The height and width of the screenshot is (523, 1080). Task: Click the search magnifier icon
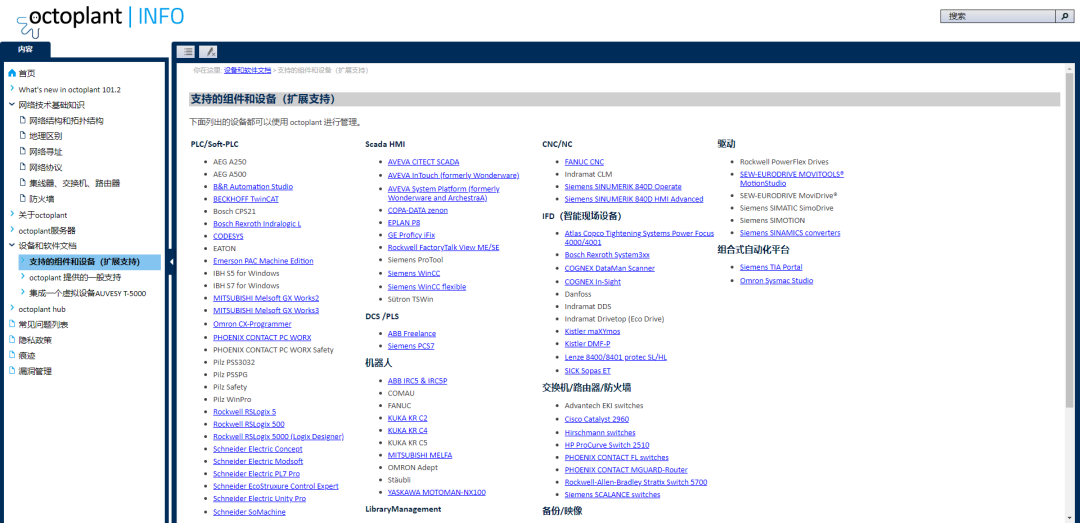pos(1063,16)
